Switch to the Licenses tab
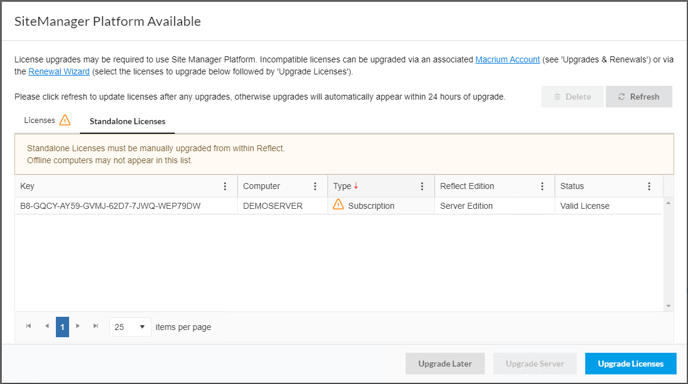Screen dimensions: 688x384 pyautogui.click(x=47, y=120)
